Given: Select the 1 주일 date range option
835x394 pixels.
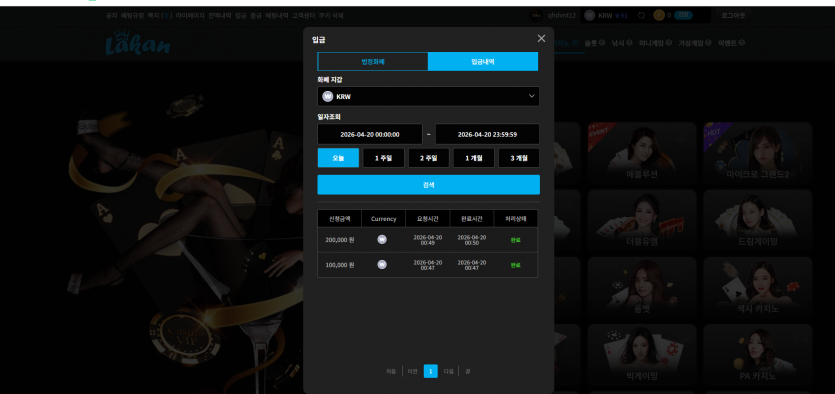Looking at the screenshot, I should coord(383,158).
